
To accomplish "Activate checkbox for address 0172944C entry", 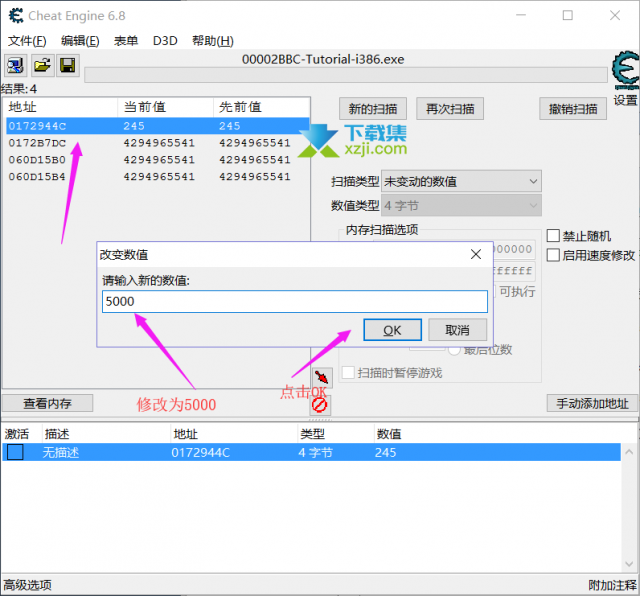I will (15, 452).
